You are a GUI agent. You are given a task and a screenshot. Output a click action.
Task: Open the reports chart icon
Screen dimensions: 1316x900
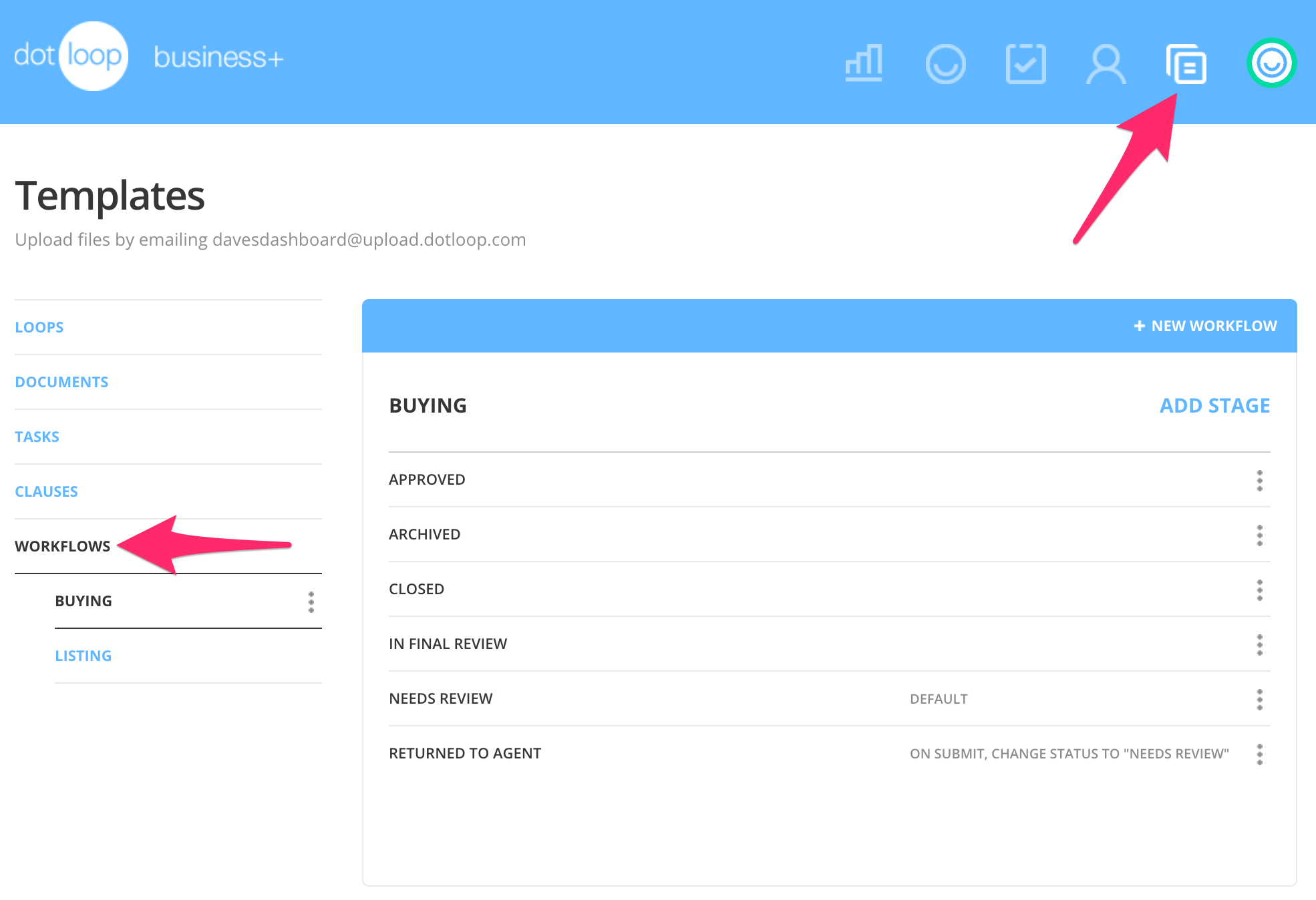click(864, 64)
